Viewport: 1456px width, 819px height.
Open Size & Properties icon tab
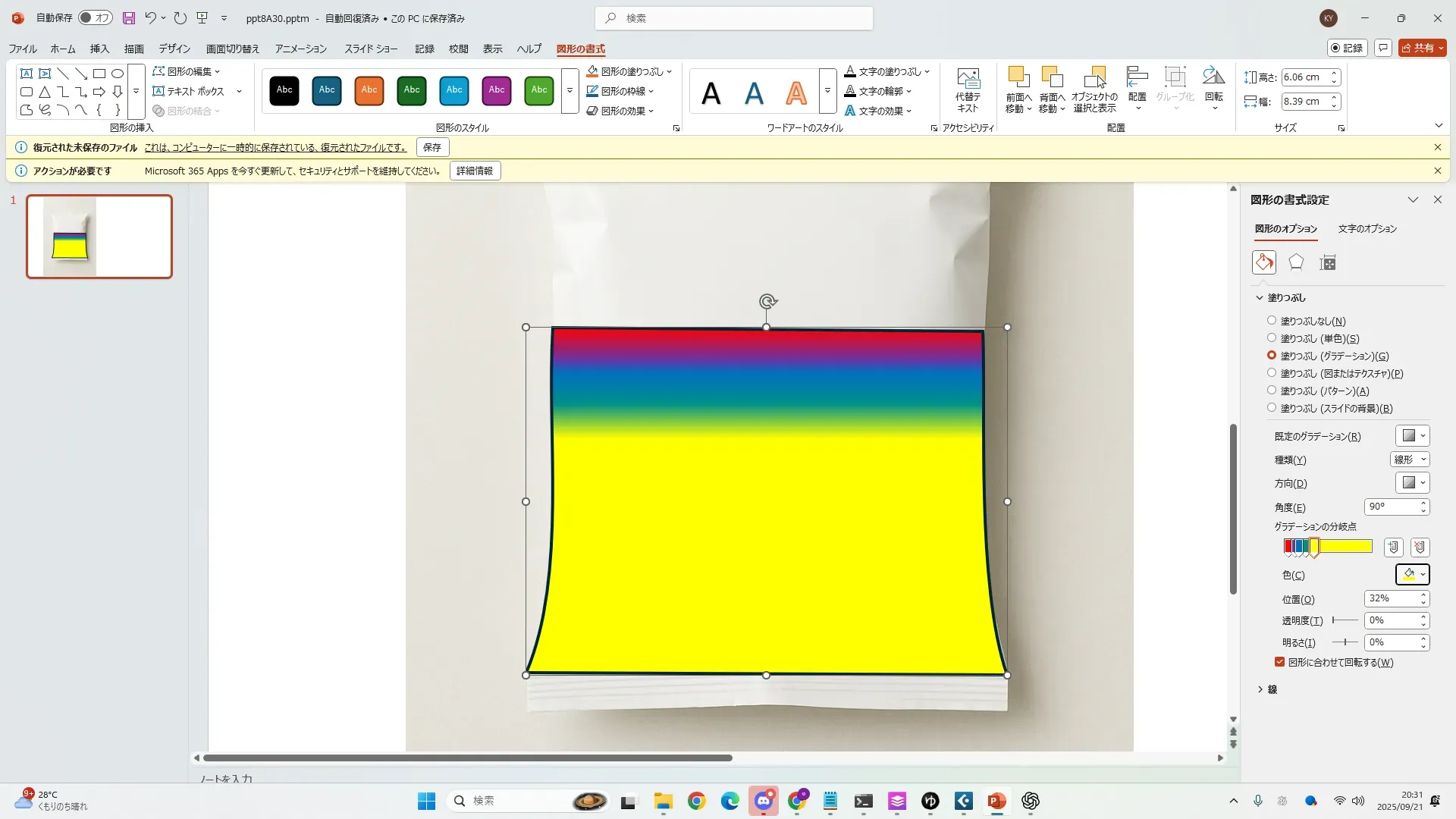pos(1327,262)
